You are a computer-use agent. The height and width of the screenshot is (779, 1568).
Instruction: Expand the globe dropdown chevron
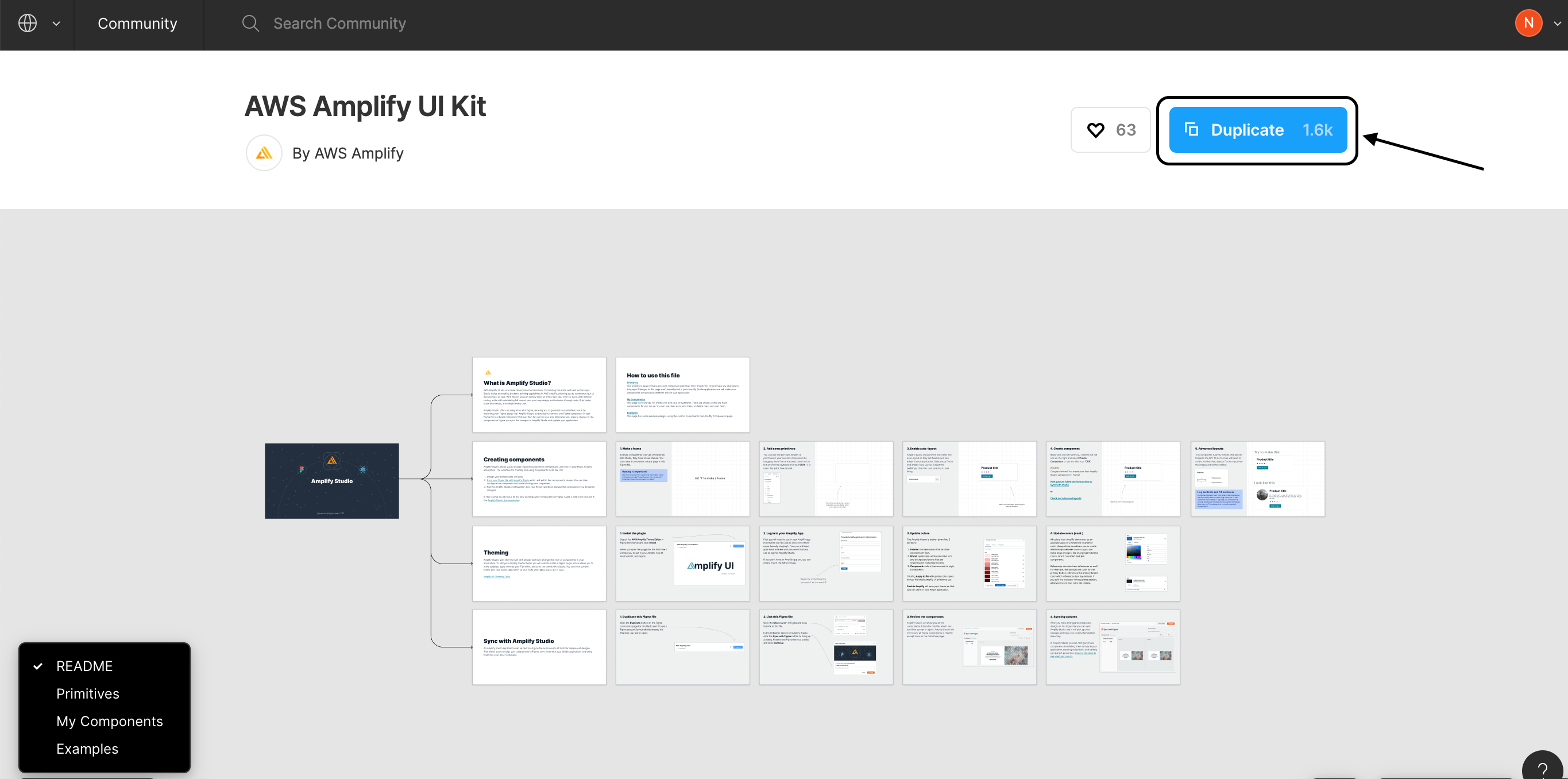point(56,24)
